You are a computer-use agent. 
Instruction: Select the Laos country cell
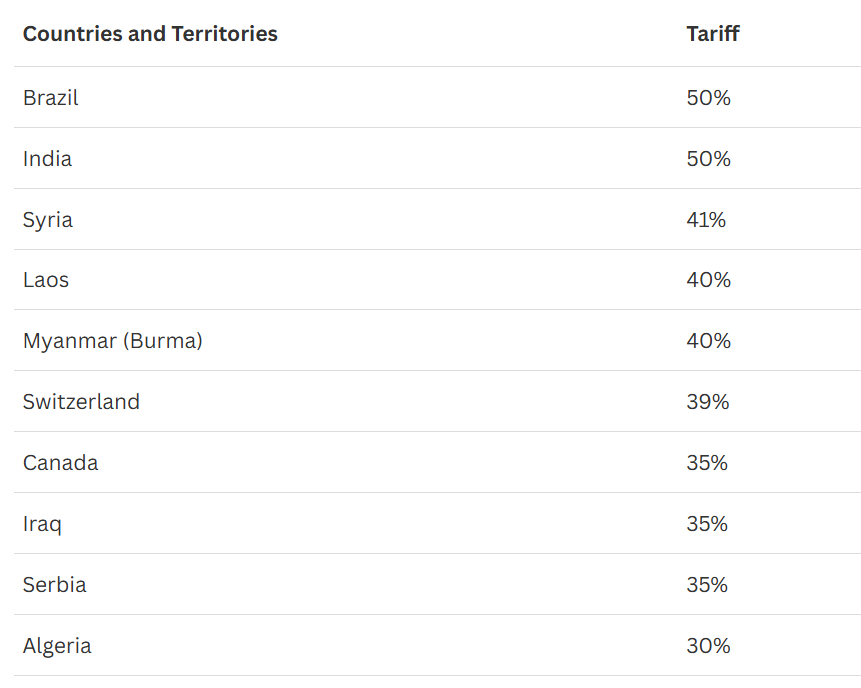[46, 280]
